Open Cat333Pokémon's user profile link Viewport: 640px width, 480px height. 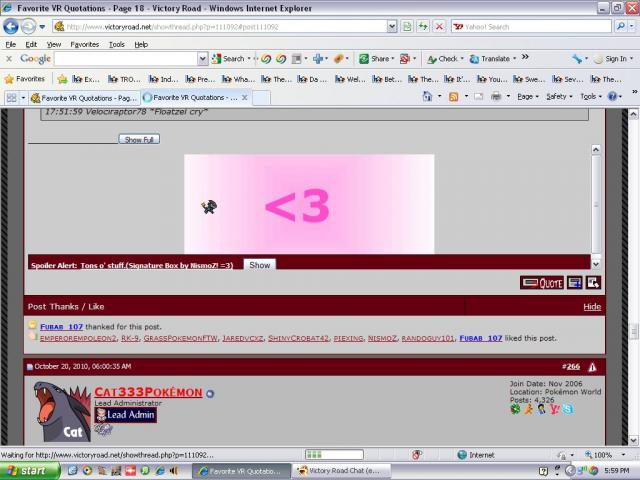148,392
